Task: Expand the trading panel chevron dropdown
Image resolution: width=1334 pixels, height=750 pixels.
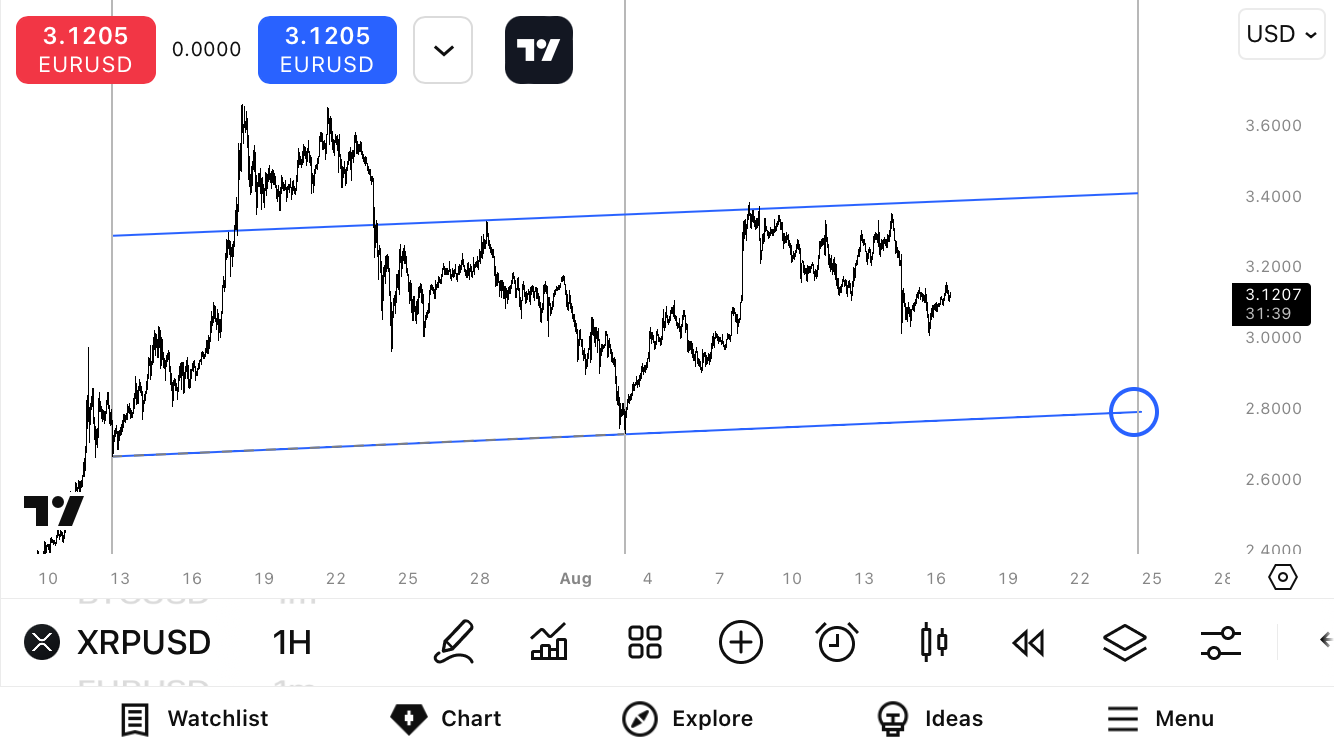Action: 443,50
